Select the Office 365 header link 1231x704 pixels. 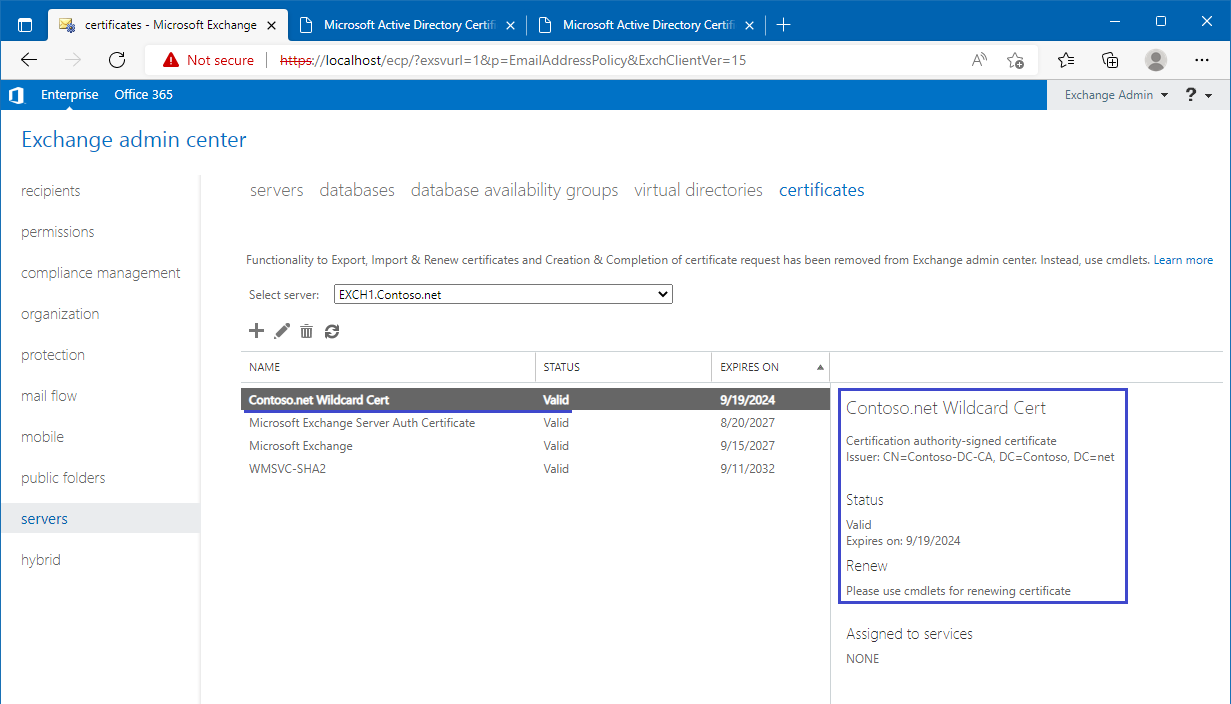click(x=143, y=95)
